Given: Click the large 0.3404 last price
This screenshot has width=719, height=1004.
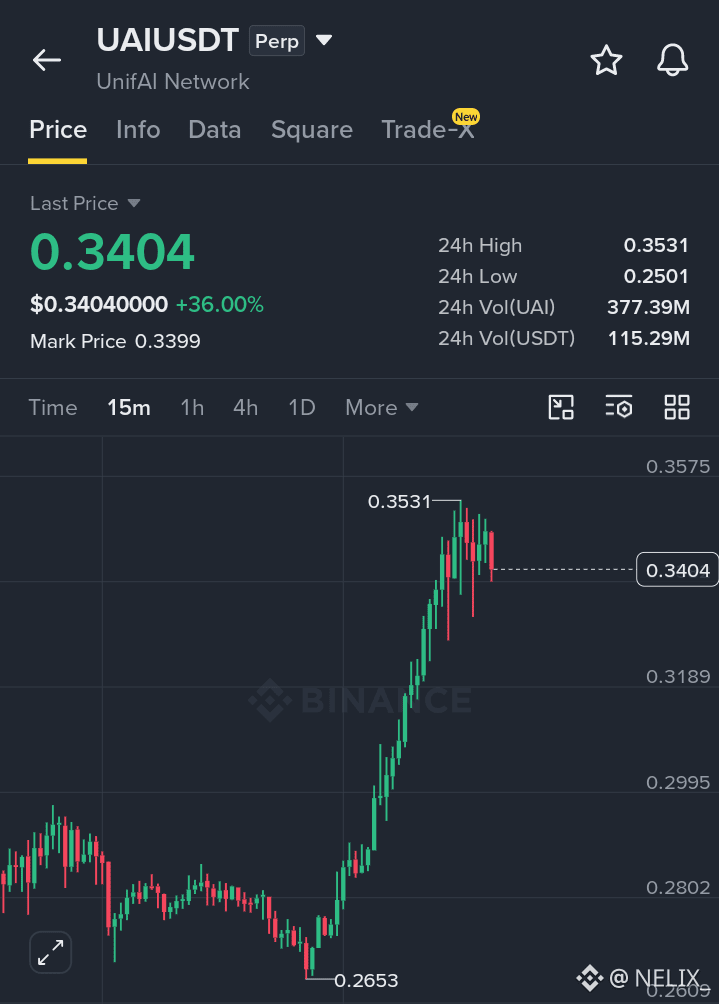Looking at the screenshot, I should pos(112,251).
